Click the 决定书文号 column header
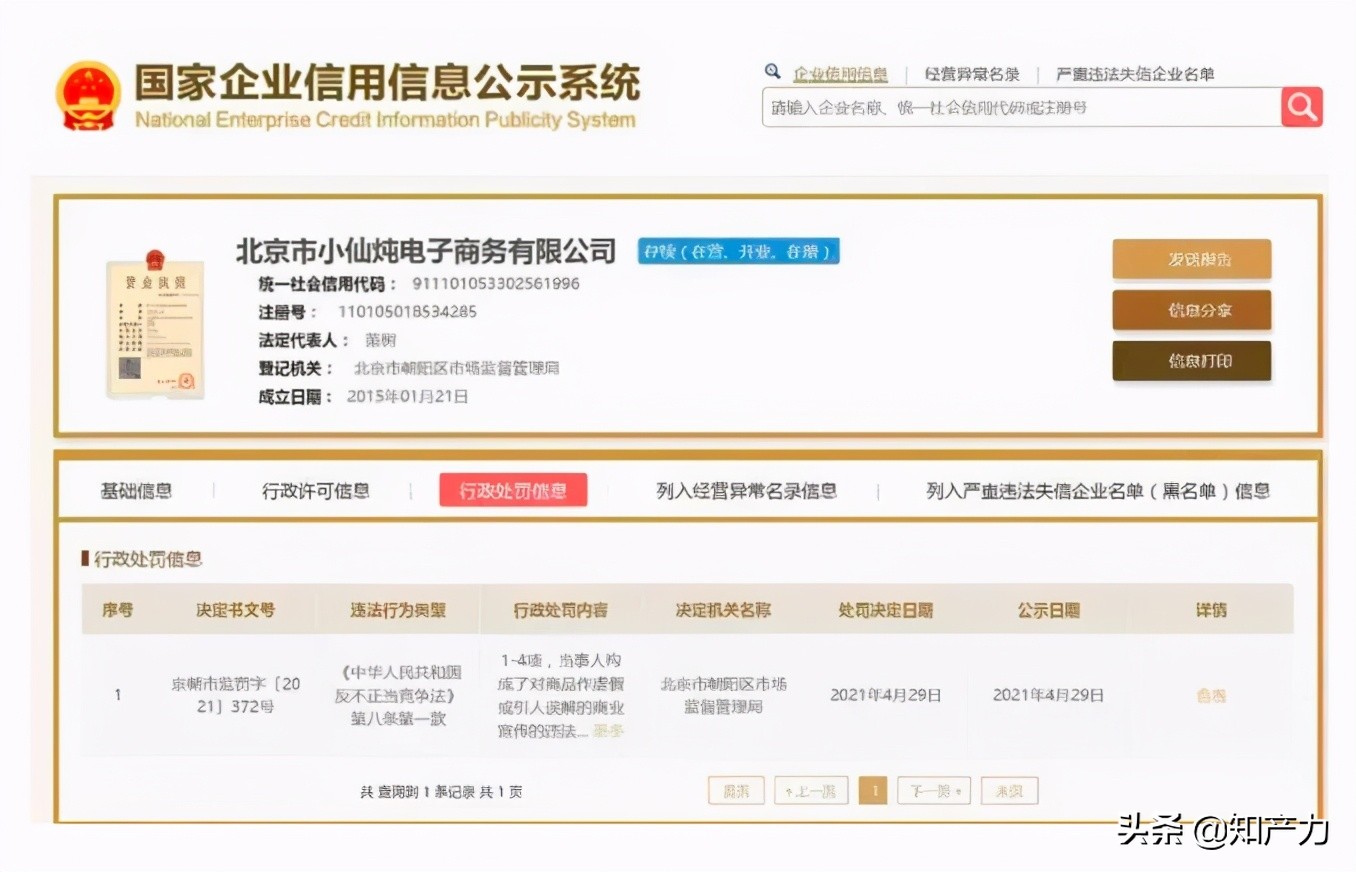 pos(235,610)
